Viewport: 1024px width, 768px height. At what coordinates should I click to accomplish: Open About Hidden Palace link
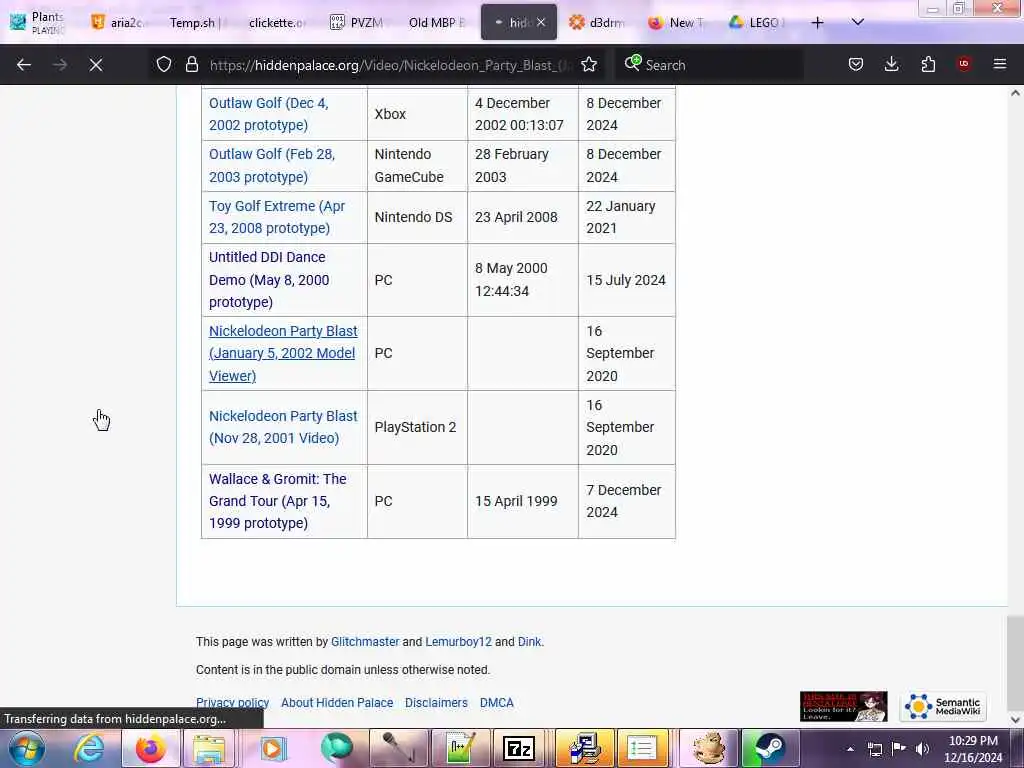tap(337, 703)
